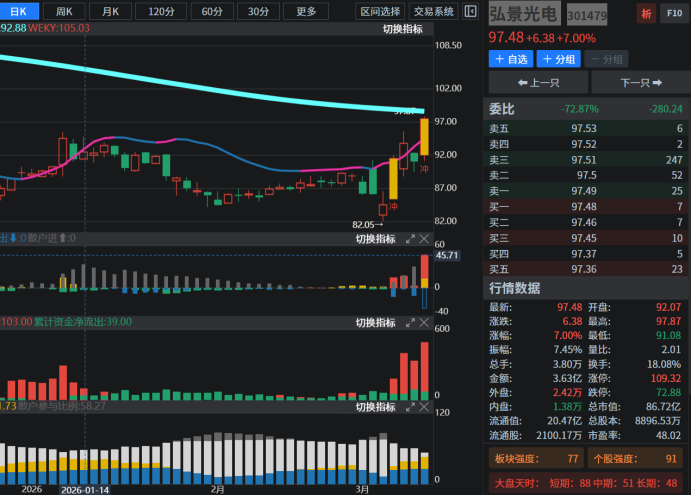Switch chart to 60分 period

[212, 12]
